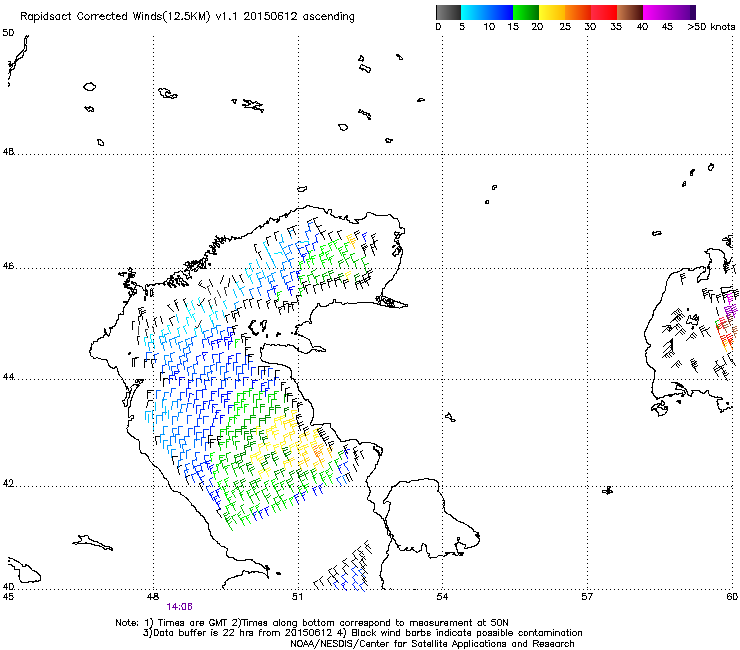Click the '>50 knots' legend label
The height and width of the screenshot is (650, 740).
pos(711,27)
